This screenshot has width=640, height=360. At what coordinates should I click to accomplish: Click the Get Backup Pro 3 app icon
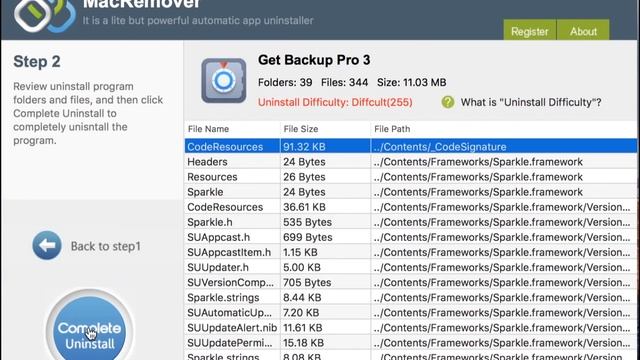pos(224,80)
